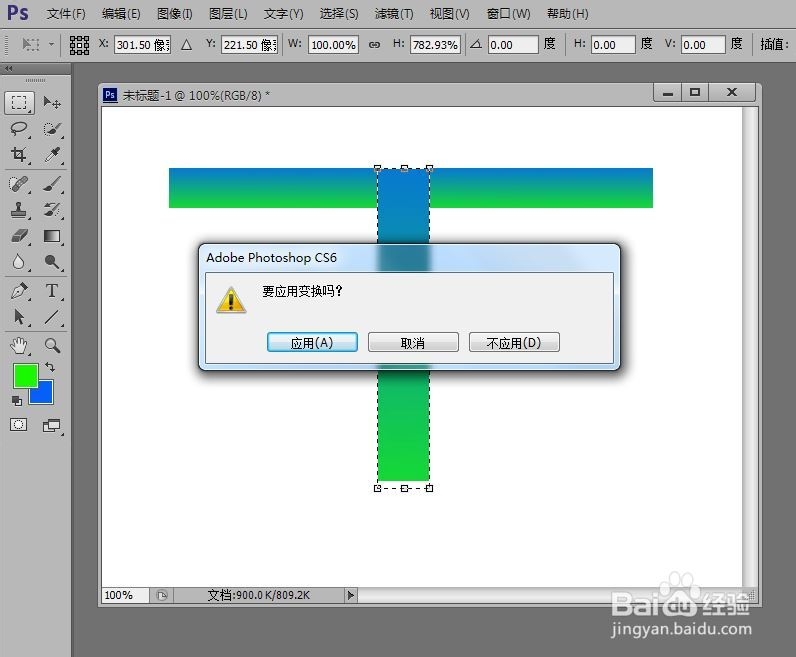Select the Quick Selection tool

pos(52,129)
